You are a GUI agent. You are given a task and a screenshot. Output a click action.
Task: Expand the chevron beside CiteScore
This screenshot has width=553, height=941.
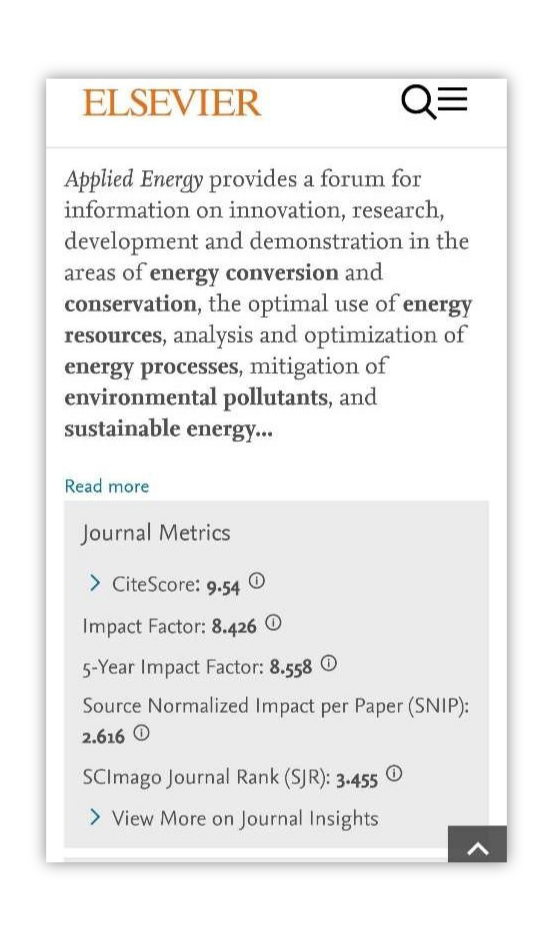(95, 582)
